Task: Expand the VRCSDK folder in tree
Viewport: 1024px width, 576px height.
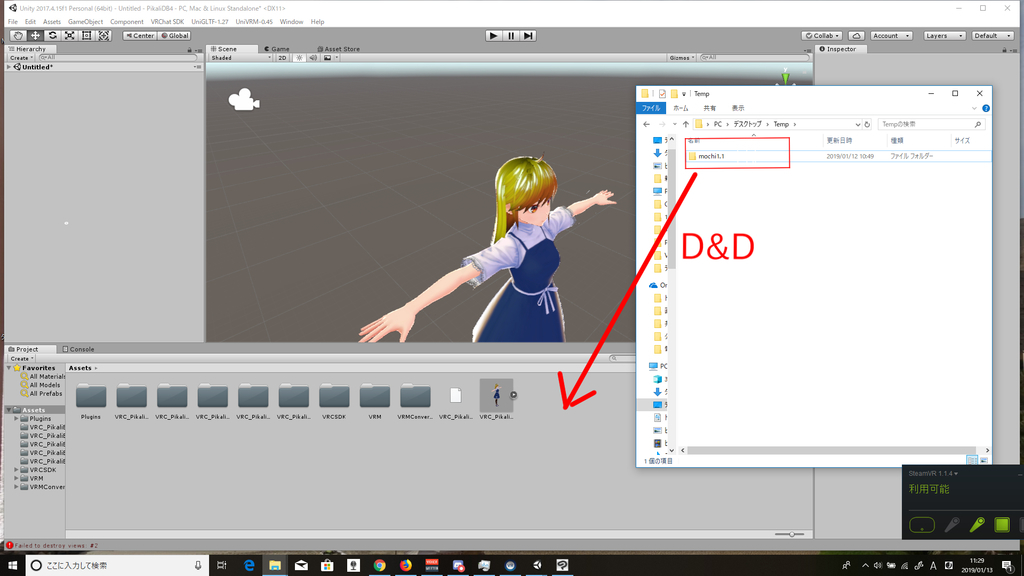Action: click(16, 470)
